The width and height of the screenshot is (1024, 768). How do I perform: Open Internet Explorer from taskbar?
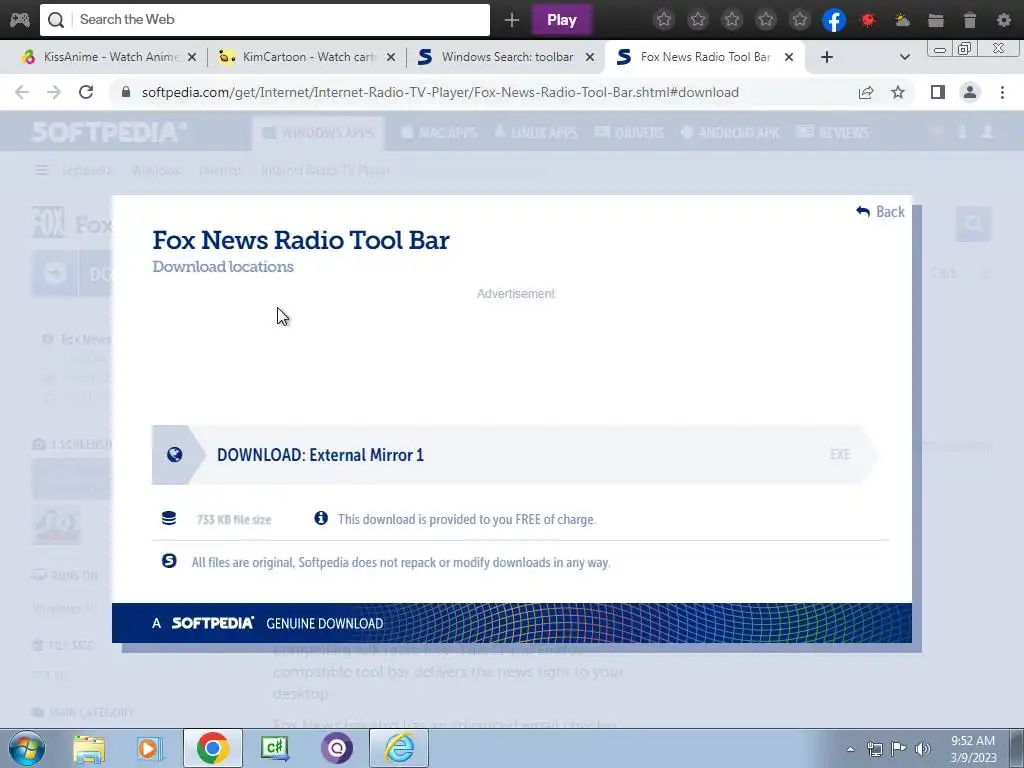click(x=399, y=748)
